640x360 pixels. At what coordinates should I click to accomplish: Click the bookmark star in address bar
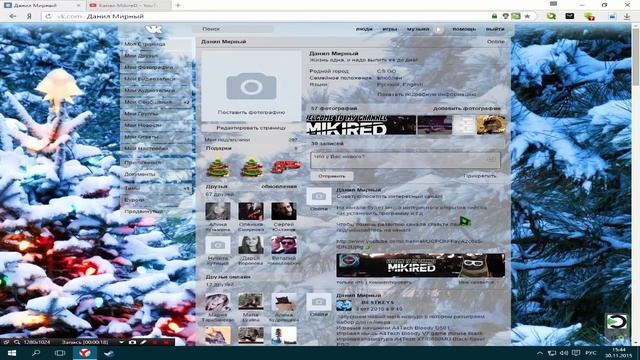click(527, 16)
